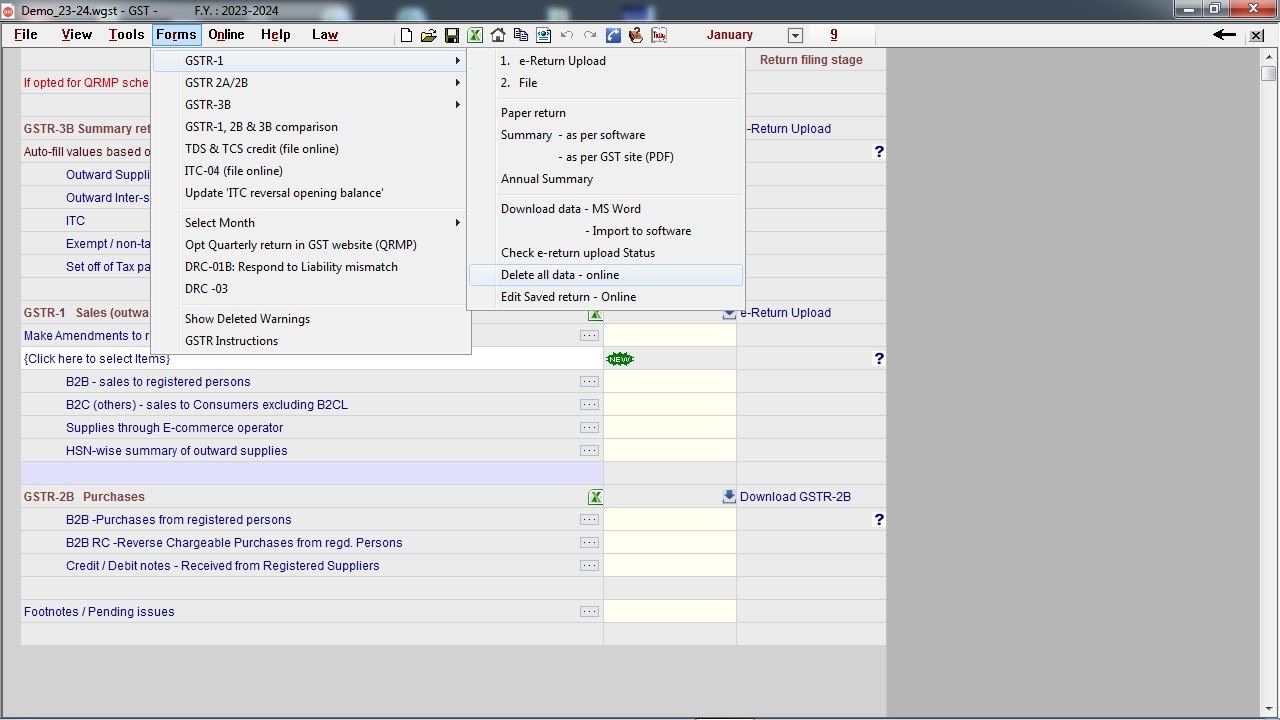1280x720 pixels.
Task: Open ellipsis button for B2B sales row
Action: 589,382
